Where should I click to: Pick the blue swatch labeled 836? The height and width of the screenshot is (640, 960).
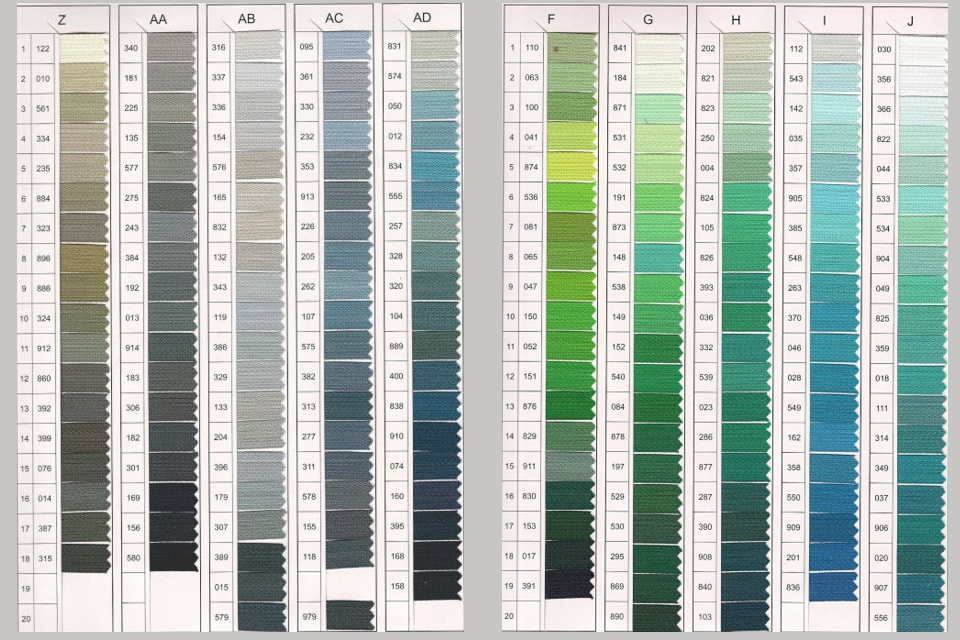coord(833,587)
